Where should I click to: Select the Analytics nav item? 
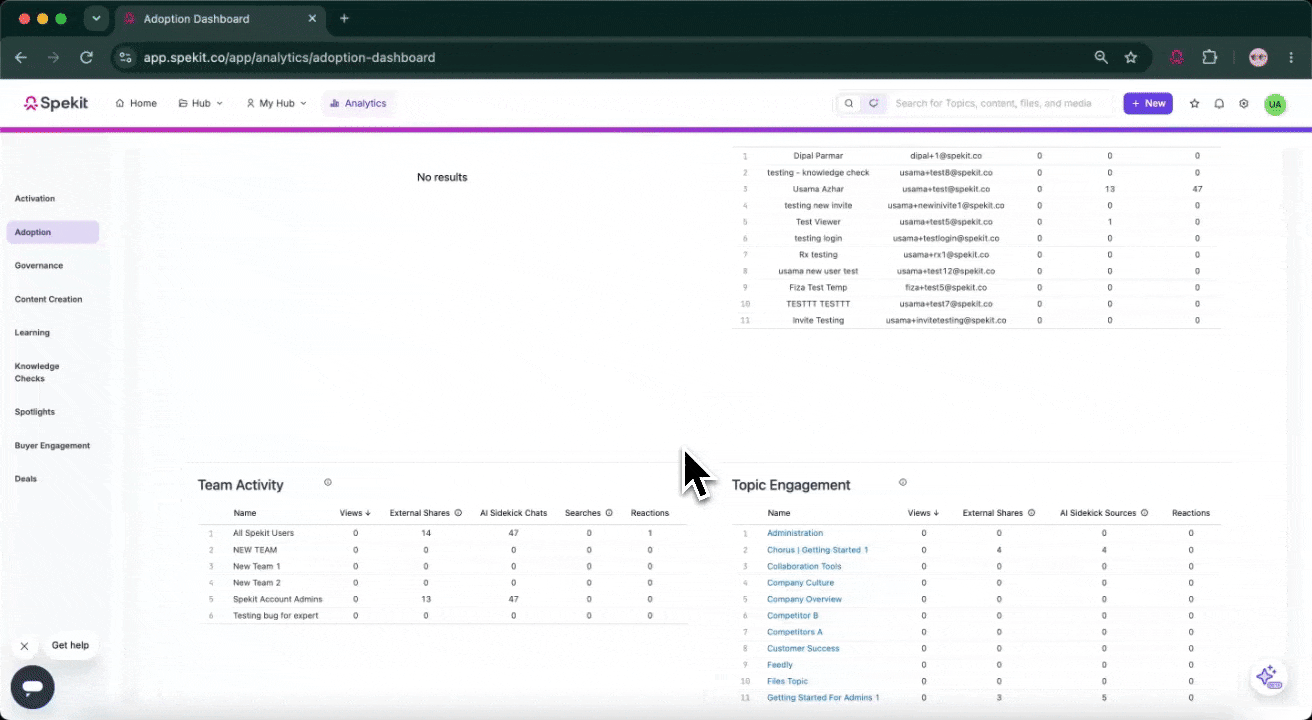coord(358,103)
